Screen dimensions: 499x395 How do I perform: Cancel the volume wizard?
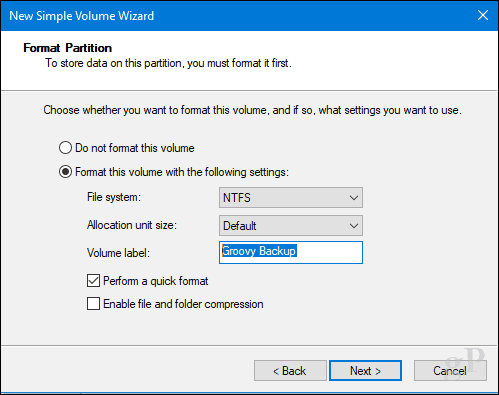tap(450, 370)
